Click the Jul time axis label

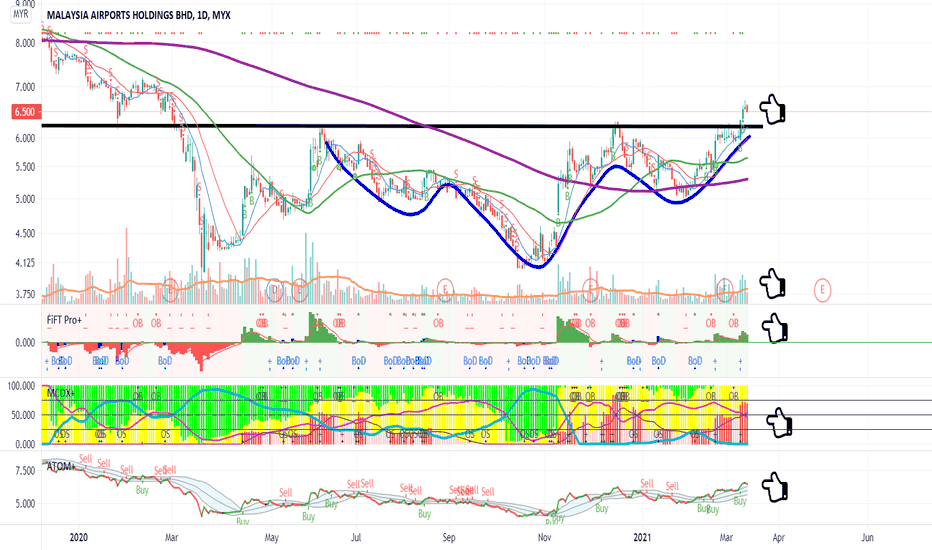[x=355, y=538]
